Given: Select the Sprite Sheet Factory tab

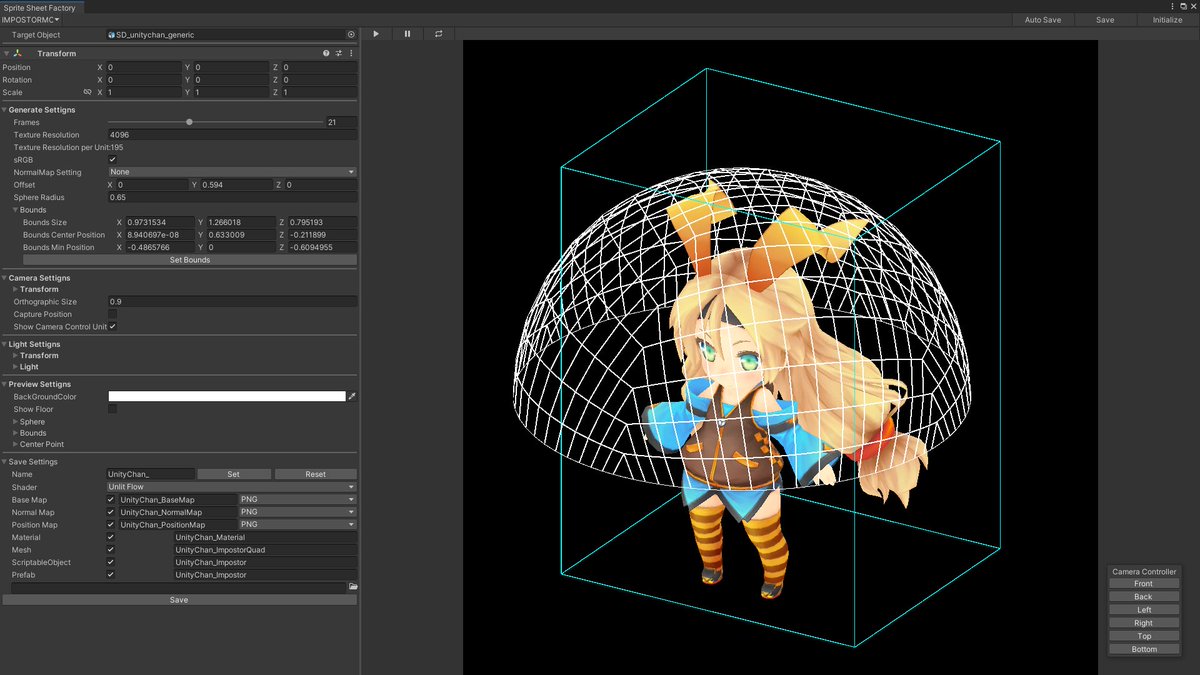Looking at the screenshot, I should point(39,7).
